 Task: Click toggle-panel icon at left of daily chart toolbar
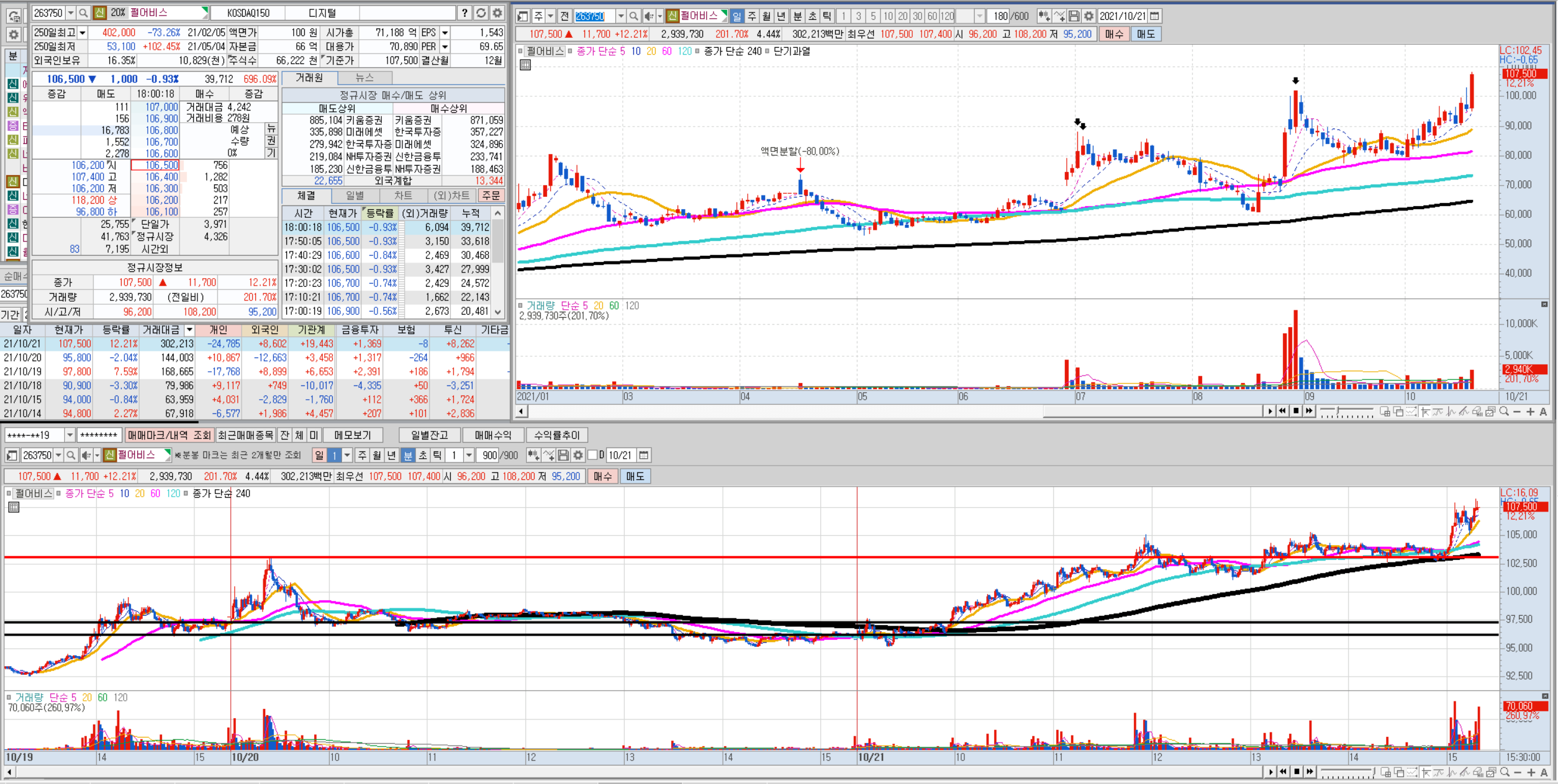[523, 16]
